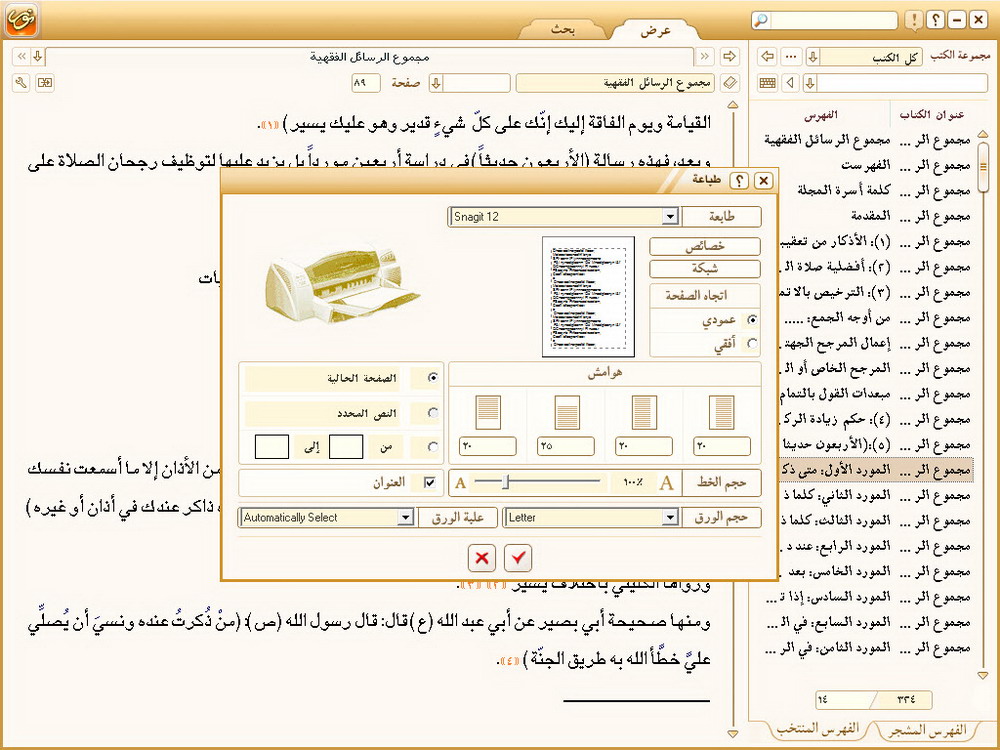The width and height of the screenshot is (1000, 750).
Task: Click the magnifier icon in the top search box
Action: [x=761, y=20]
